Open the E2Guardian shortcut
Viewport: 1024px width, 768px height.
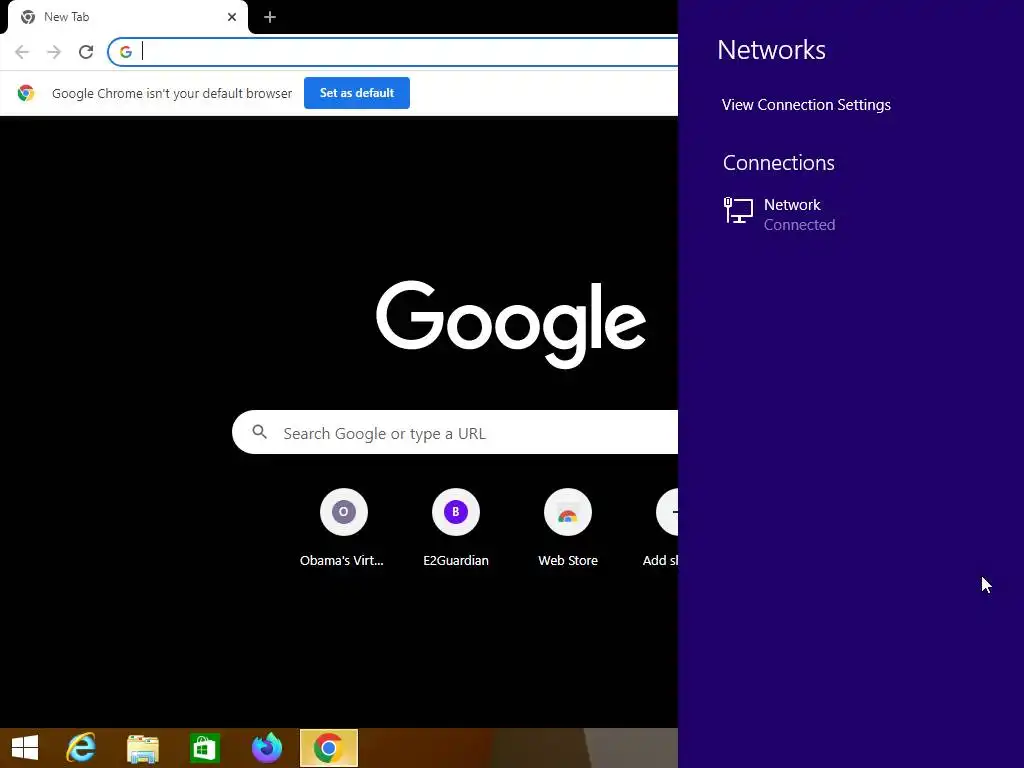tap(456, 528)
